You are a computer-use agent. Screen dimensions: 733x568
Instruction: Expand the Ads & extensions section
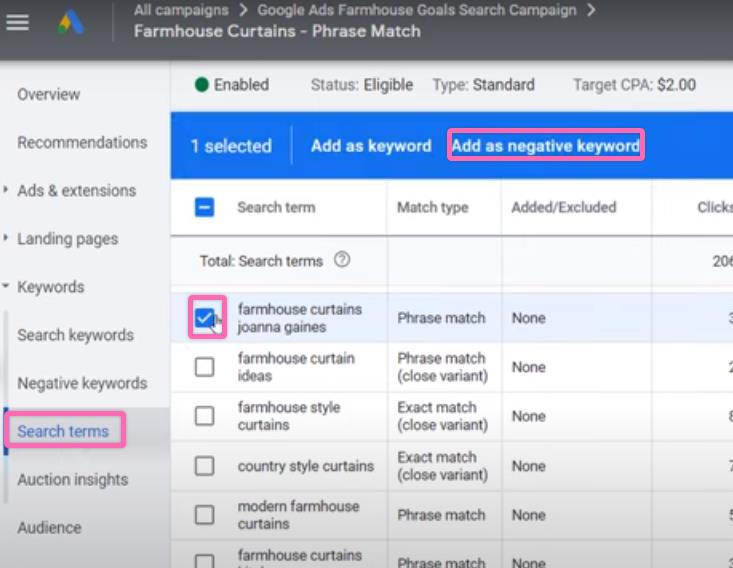tap(76, 190)
